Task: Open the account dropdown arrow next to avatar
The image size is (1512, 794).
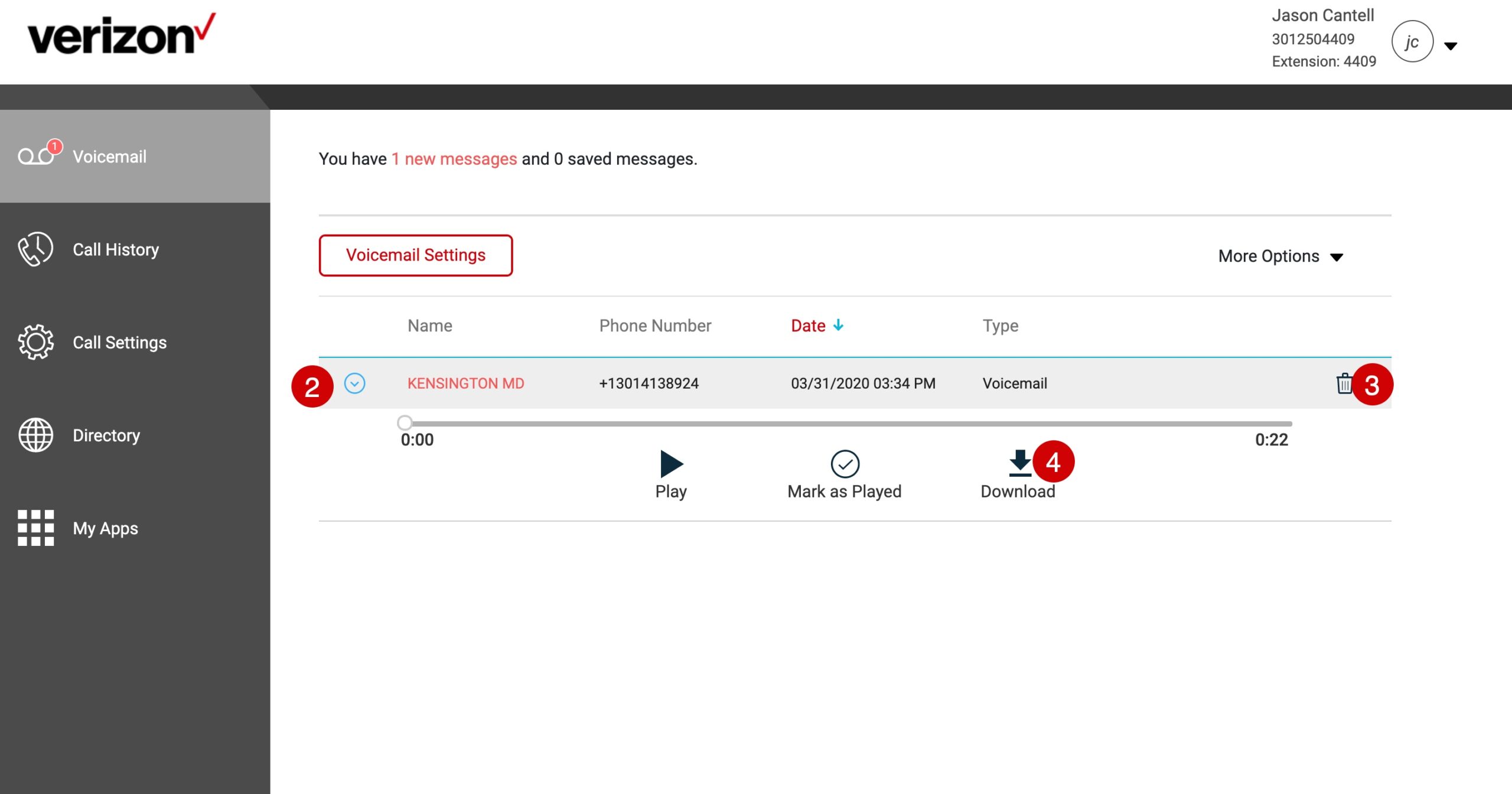Action: coord(1451,45)
